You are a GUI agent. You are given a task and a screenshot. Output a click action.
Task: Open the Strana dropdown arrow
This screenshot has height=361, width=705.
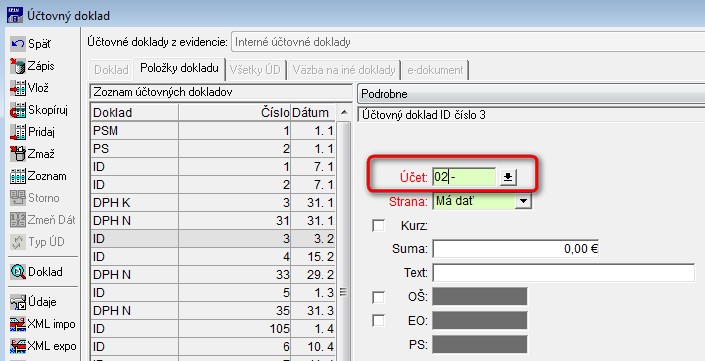click(523, 201)
